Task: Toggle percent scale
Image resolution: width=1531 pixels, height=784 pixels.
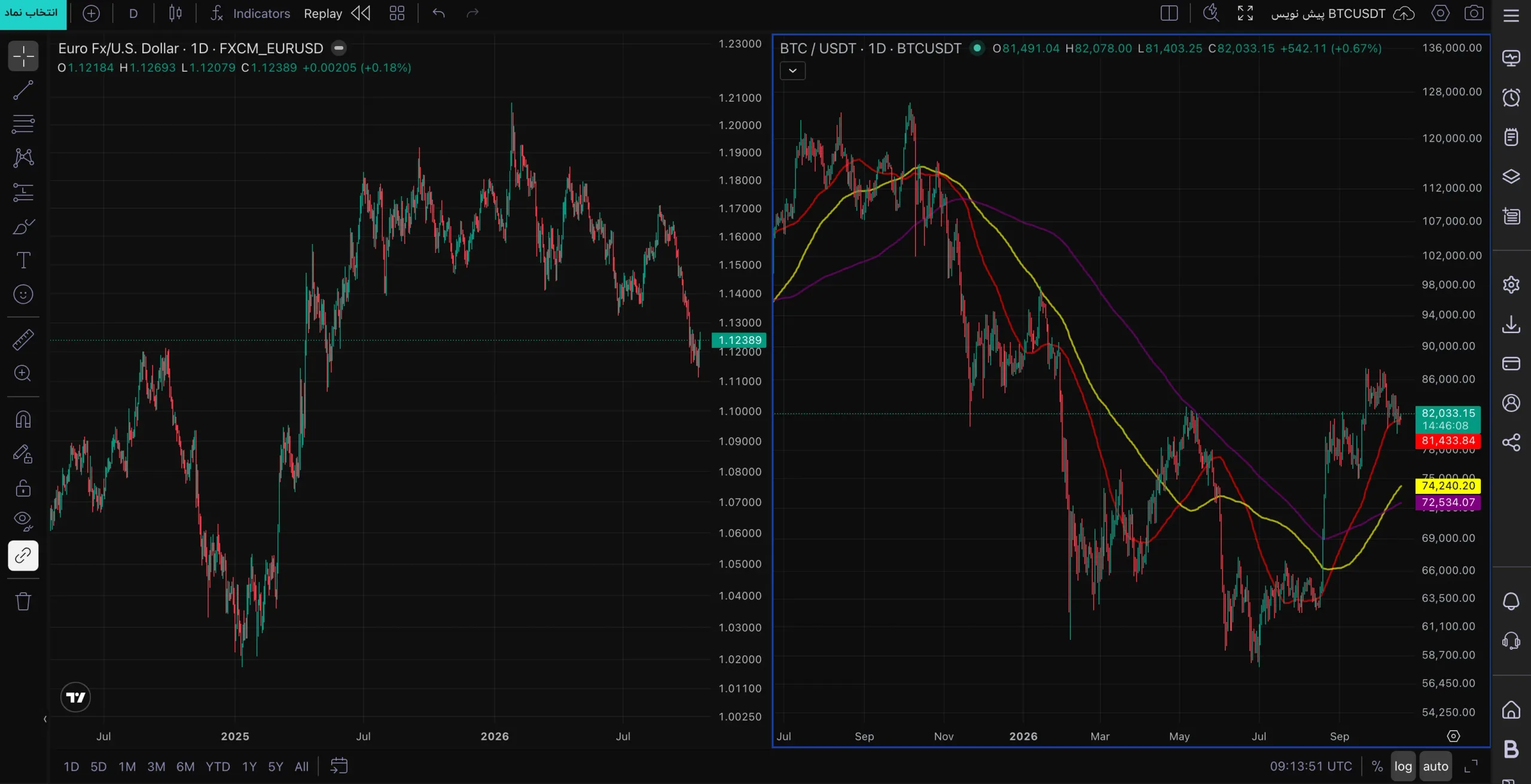Action: pyautogui.click(x=1377, y=766)
